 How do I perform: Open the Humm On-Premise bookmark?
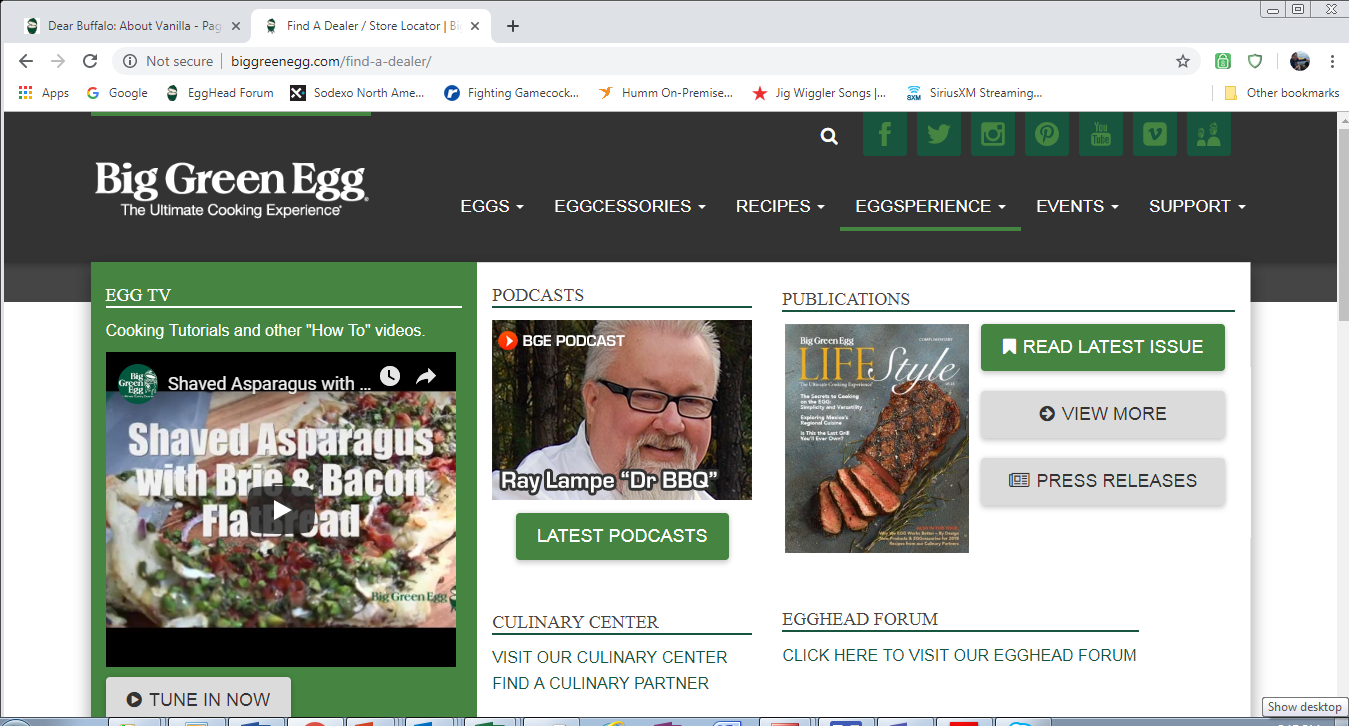[666, 93]
